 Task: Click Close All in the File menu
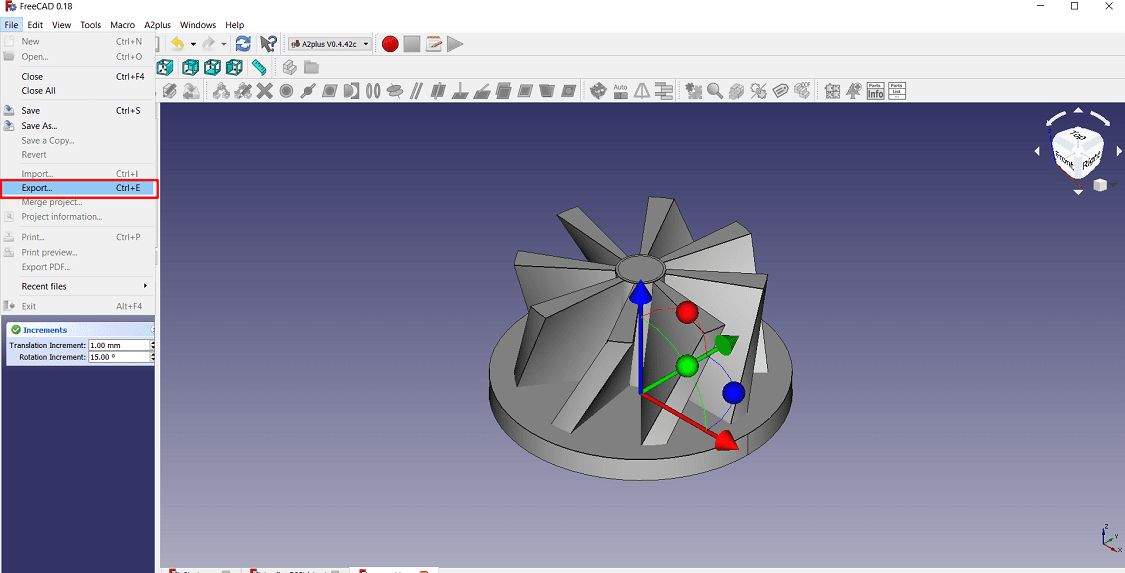pyautogui.click(x=79, y=90)
